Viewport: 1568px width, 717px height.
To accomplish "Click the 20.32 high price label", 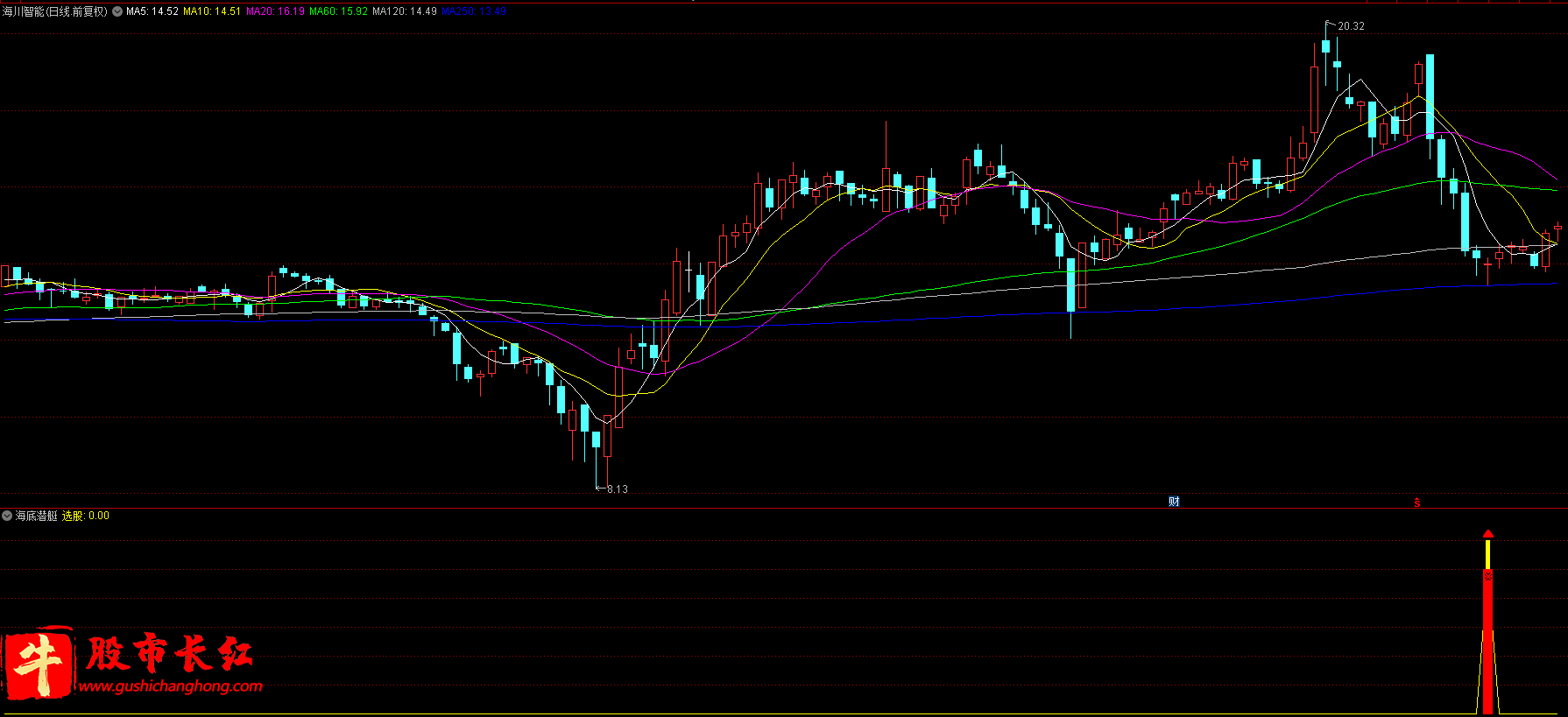I will pyautogui.click(x=1351, y=26).
